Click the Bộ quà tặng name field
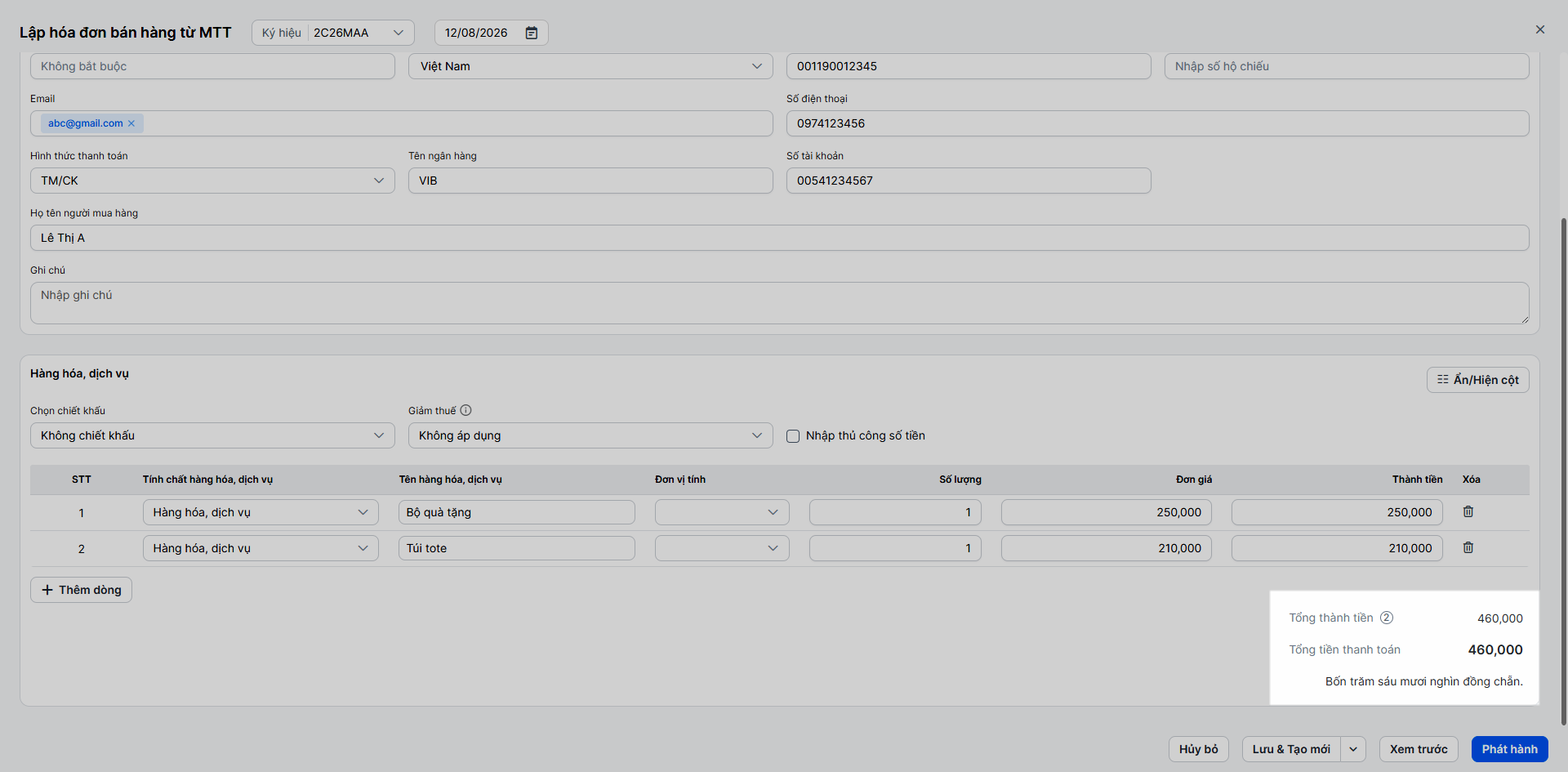Screen dimensions: 1568x772 (x=517, y=512)
